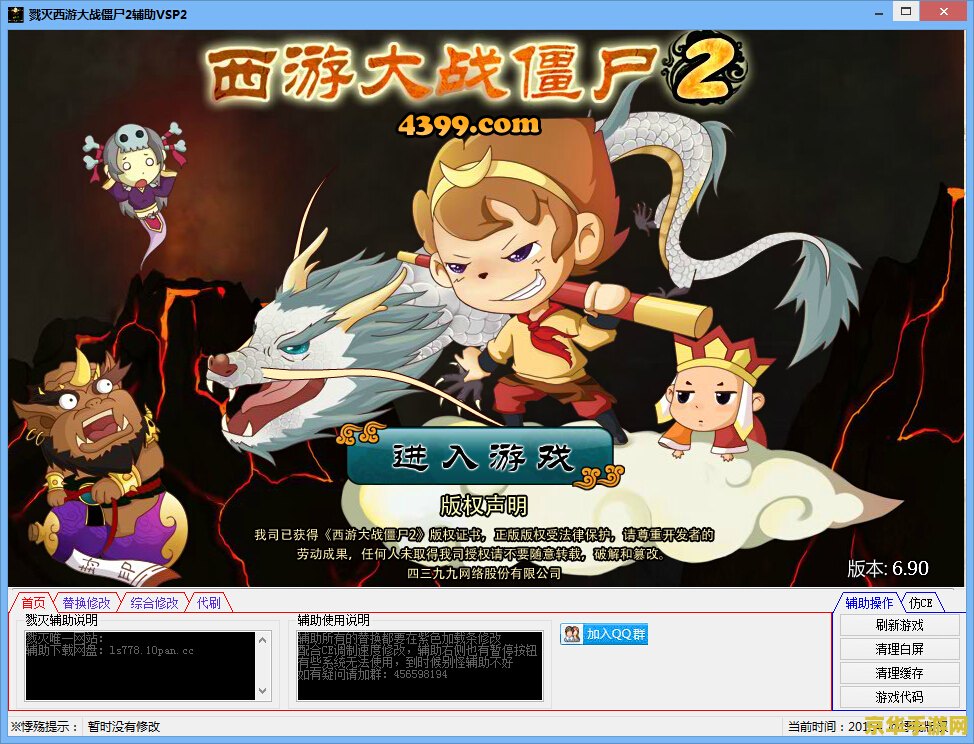Click the 4399.com logo text
The image size is (974, 744).
[x=469, y=124]
